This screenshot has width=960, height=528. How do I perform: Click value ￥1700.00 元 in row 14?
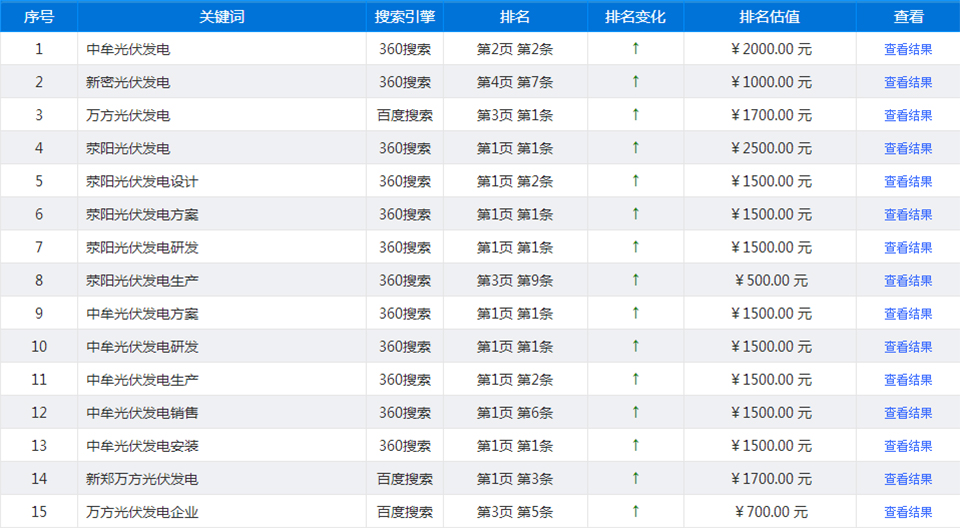[x=771, y=479]
